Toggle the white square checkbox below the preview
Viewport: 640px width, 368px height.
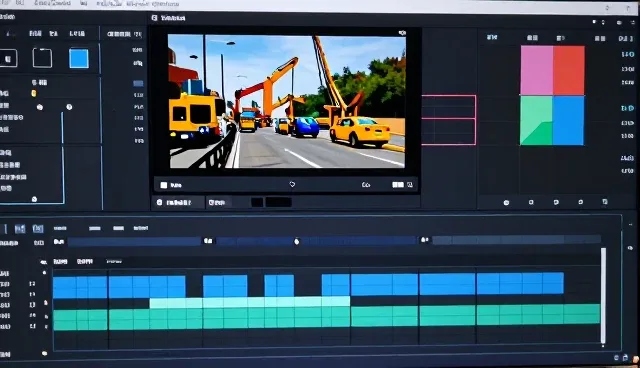[x=164, y=185]
